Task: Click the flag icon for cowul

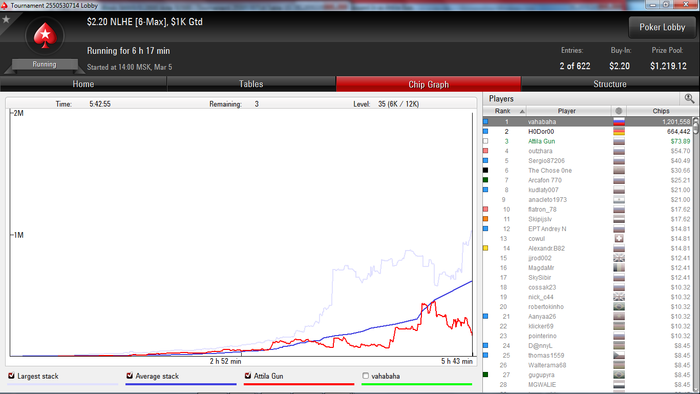Action: click(x=619, y=238)
